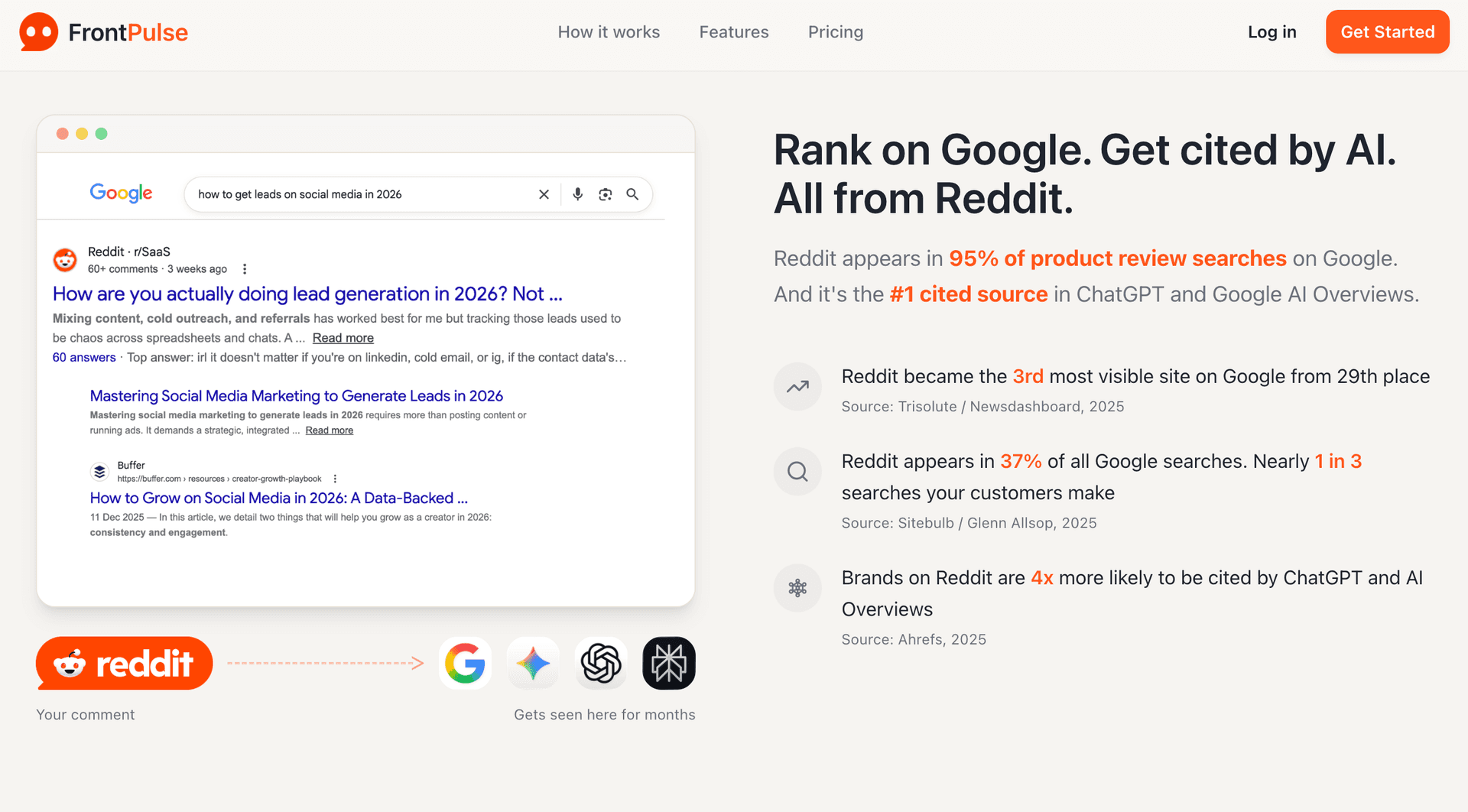The height and width of the screenshot is (812, 1468).
Task: Click the 60 answers link
Action: (x=84, y=357)
